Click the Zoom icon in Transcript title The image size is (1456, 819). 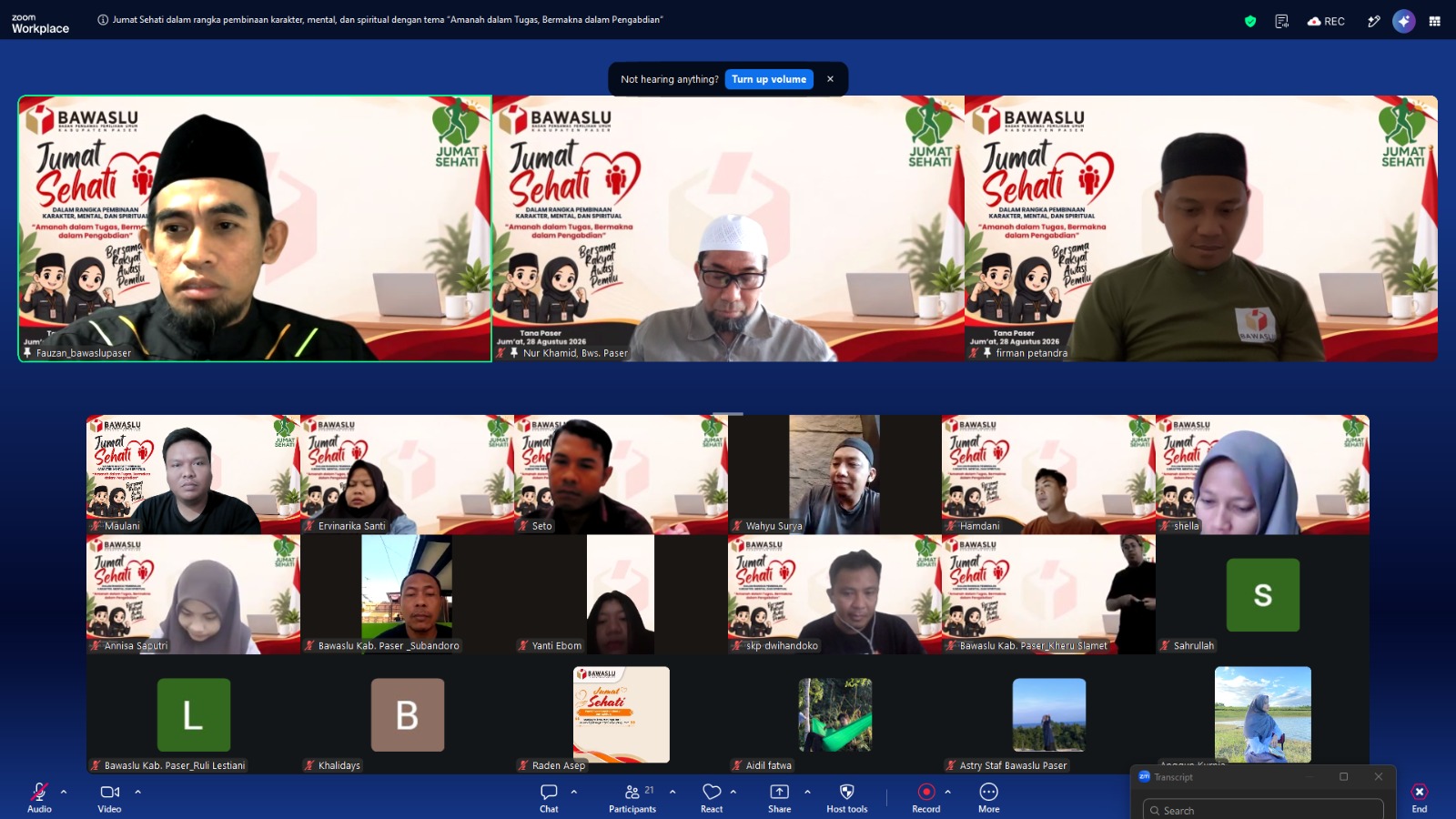(1144, 776)
